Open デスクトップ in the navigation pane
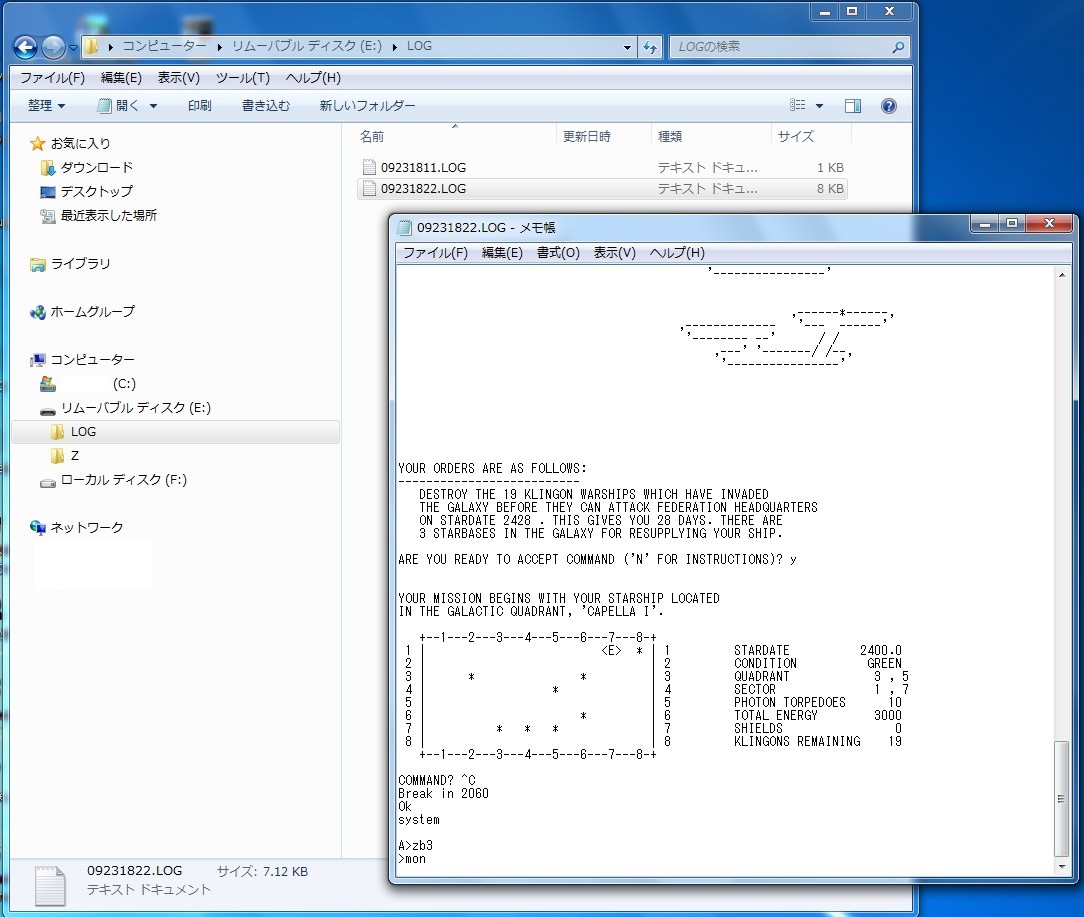 (x=96, y=191)
